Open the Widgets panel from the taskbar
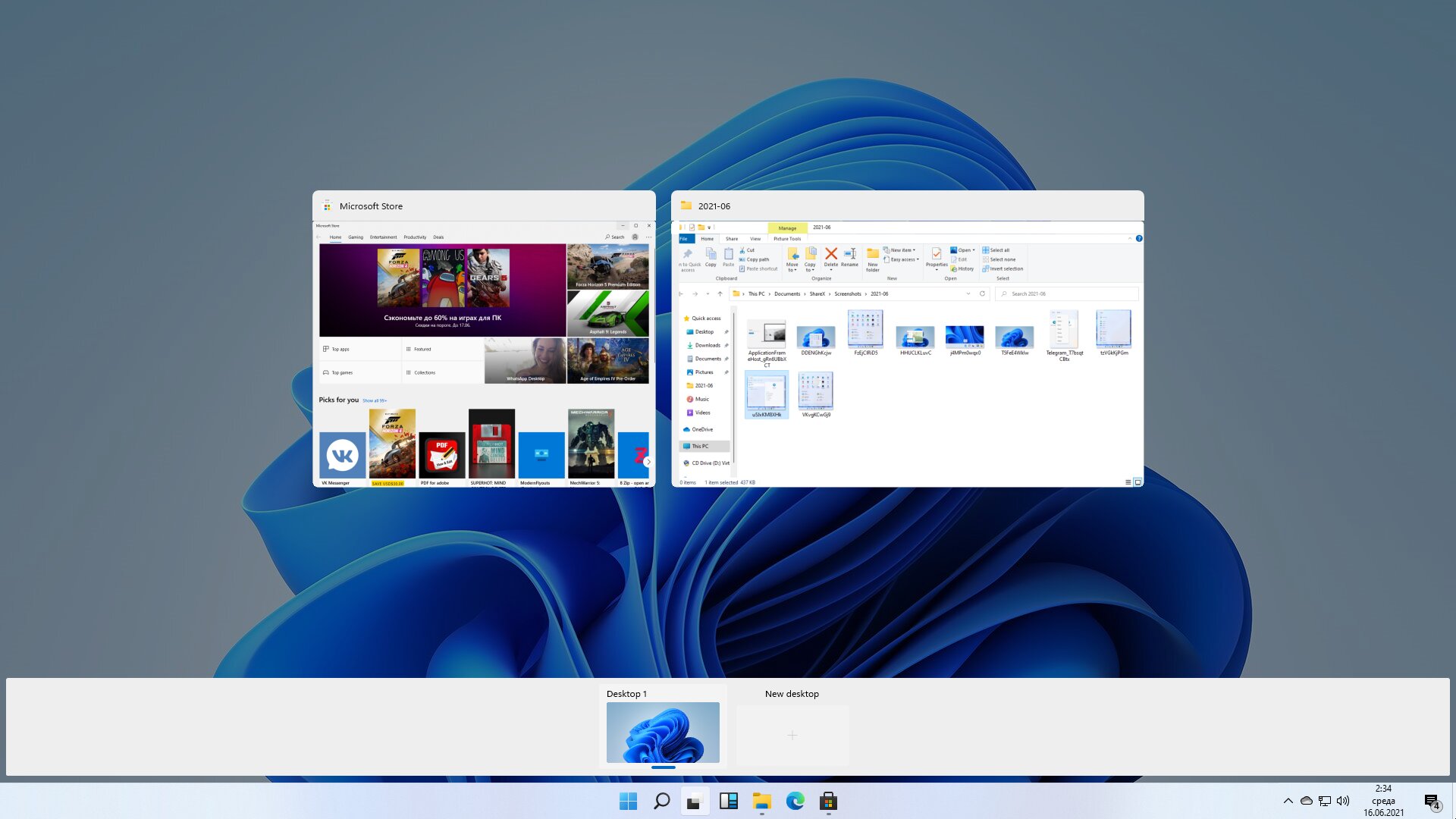1456x819 pixels. (728, 801)
